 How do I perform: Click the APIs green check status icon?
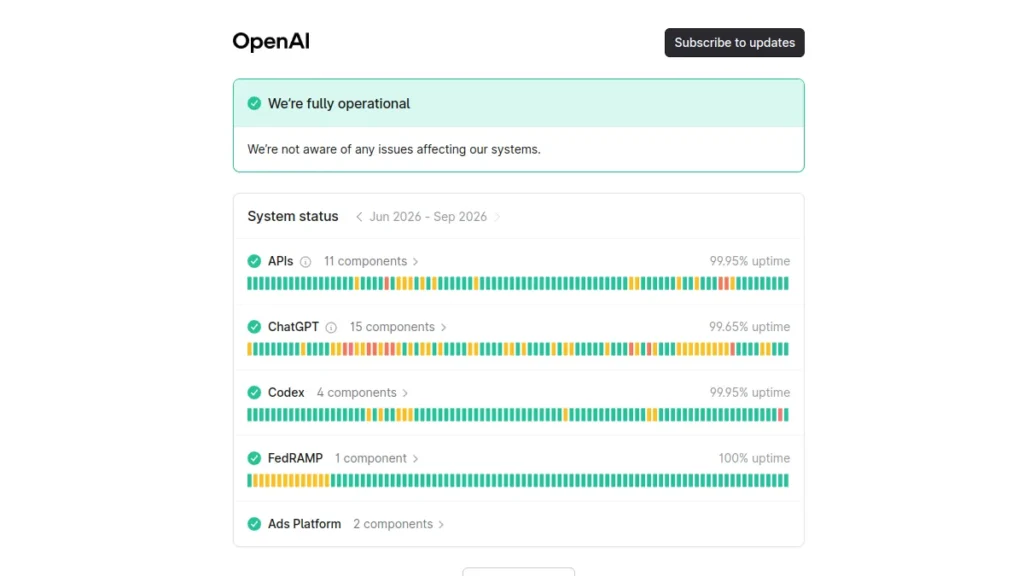tap(254, 261)
